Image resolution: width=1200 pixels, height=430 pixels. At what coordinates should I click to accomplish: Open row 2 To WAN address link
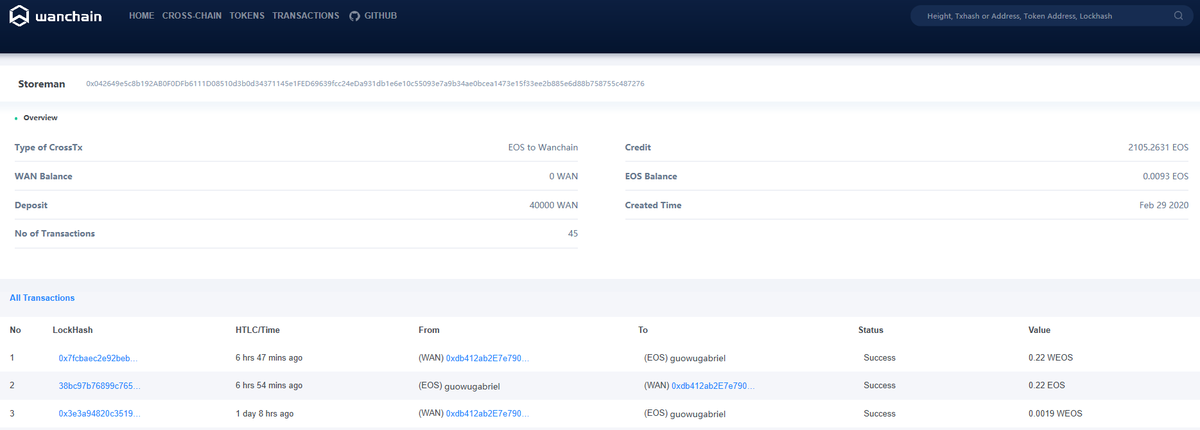click(714, 386)
